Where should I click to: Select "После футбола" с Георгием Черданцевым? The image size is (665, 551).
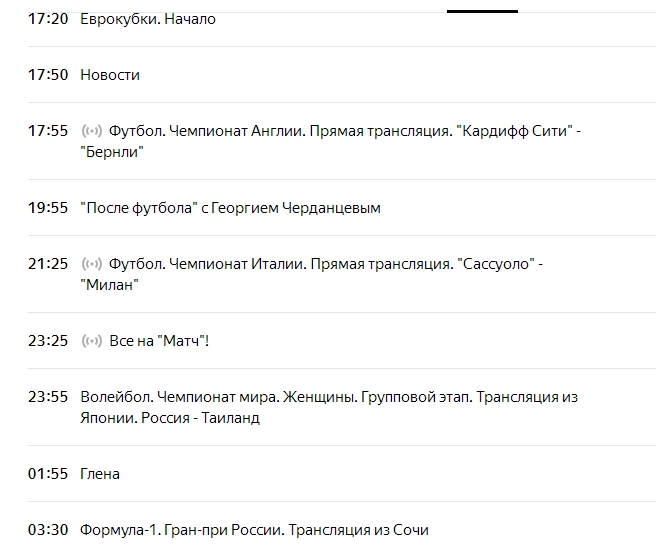point(230,208)
